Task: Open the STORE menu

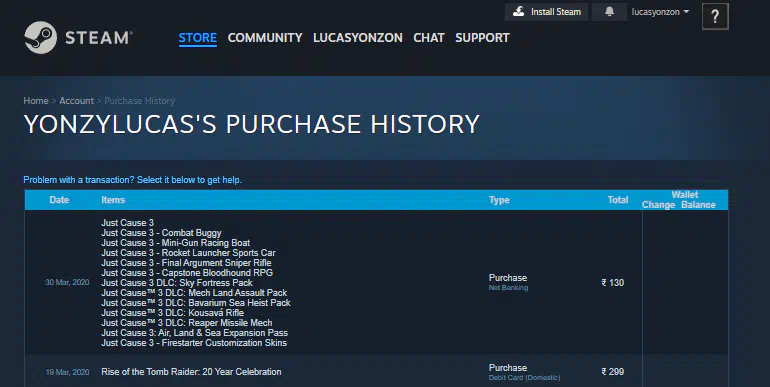Action: point(197,38)
